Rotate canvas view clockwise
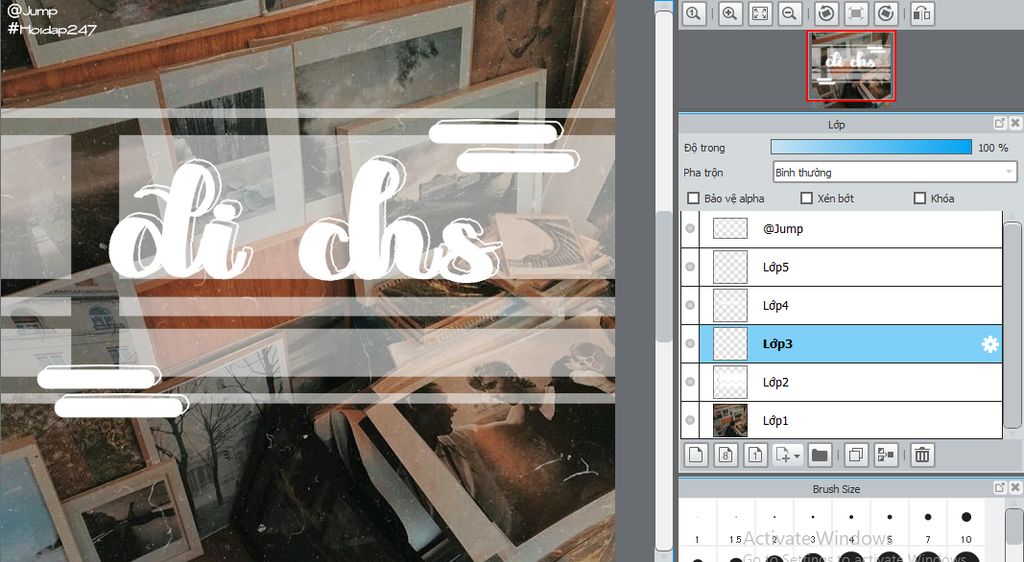The image size is (1024, 562). pos(886,13)
